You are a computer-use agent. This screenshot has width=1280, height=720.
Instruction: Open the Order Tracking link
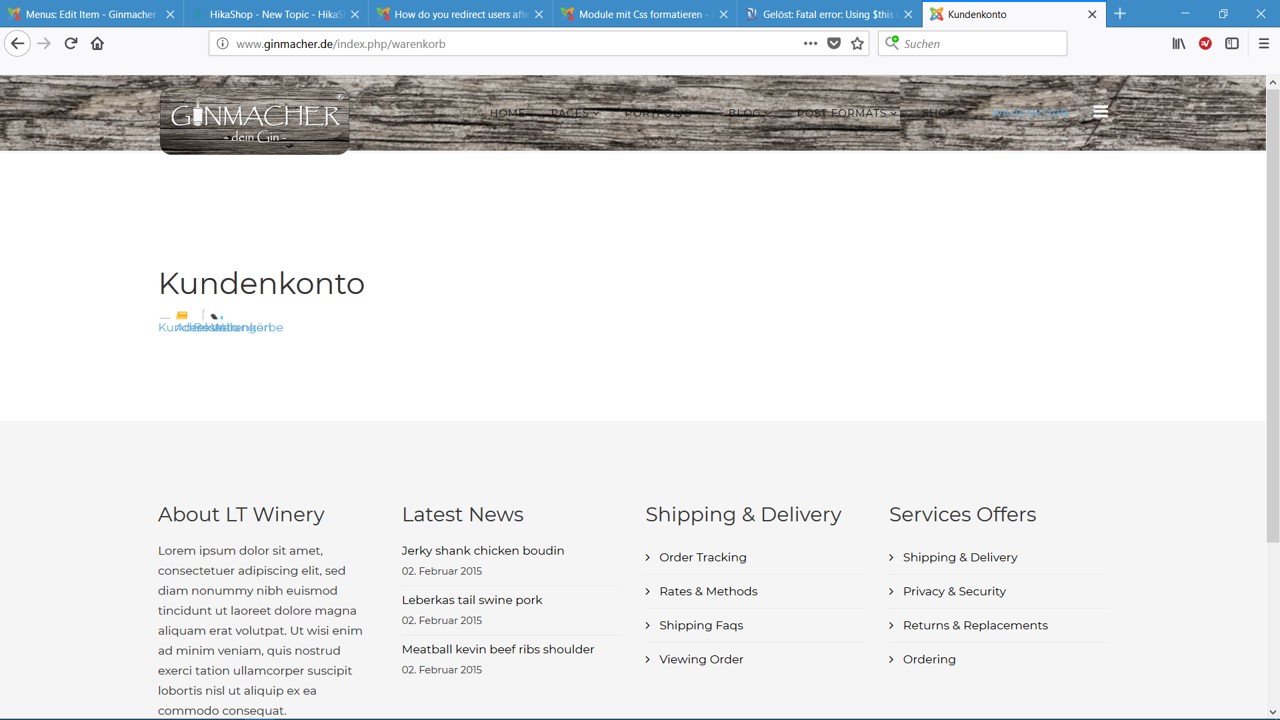coord(702,557)
